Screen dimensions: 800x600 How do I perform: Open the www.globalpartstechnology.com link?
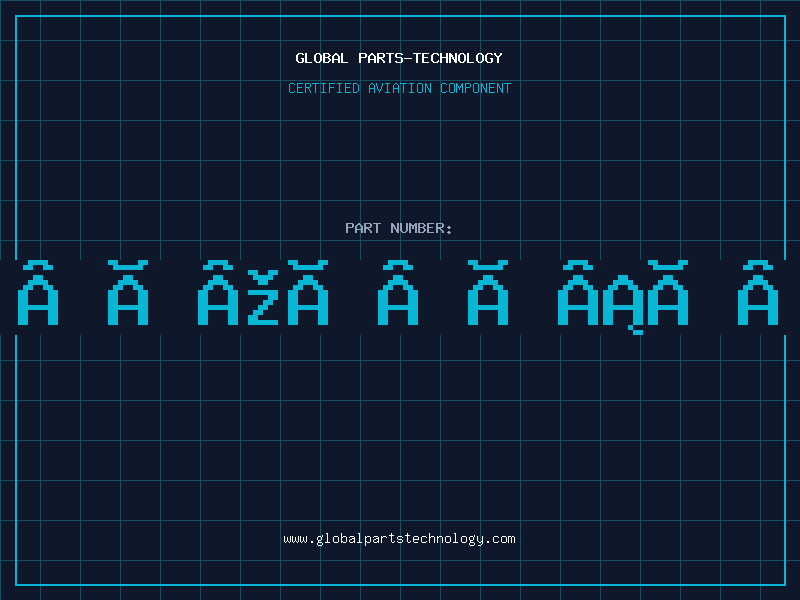pos(399,539)
